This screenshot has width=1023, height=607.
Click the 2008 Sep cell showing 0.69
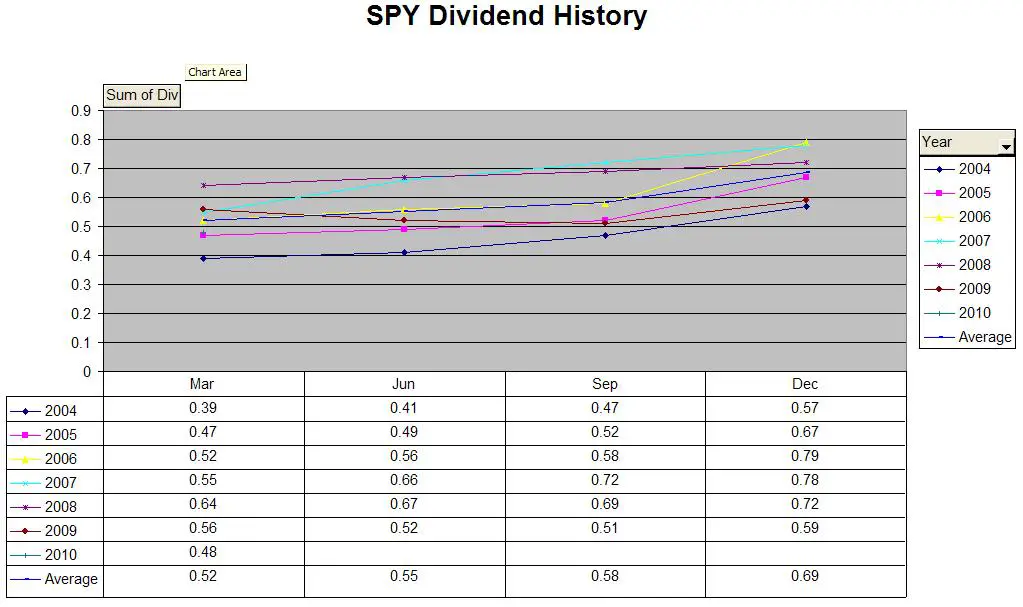click(x=605, y=504)
